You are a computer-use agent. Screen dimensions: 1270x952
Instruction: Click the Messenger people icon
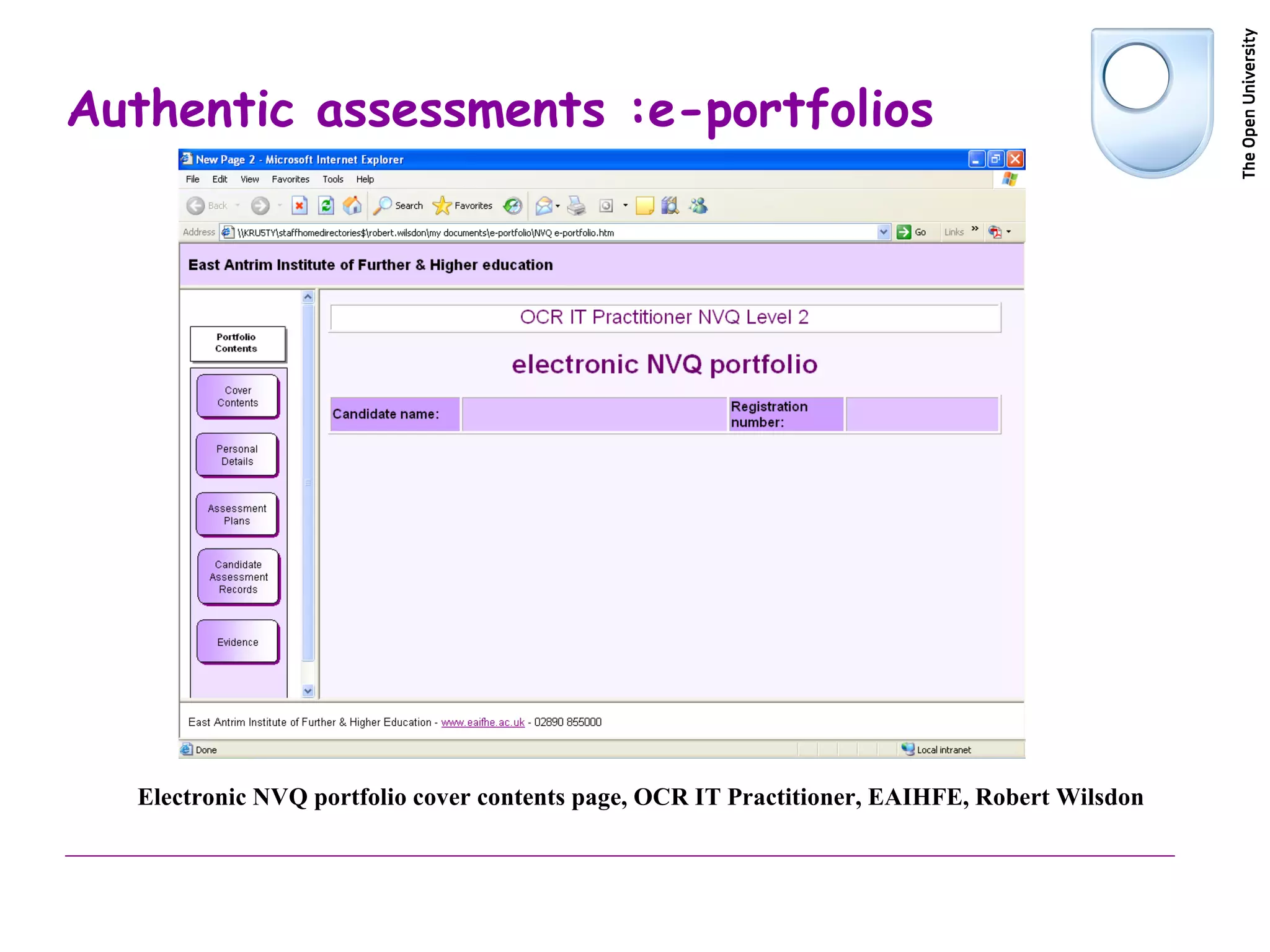tap(698, 206)
